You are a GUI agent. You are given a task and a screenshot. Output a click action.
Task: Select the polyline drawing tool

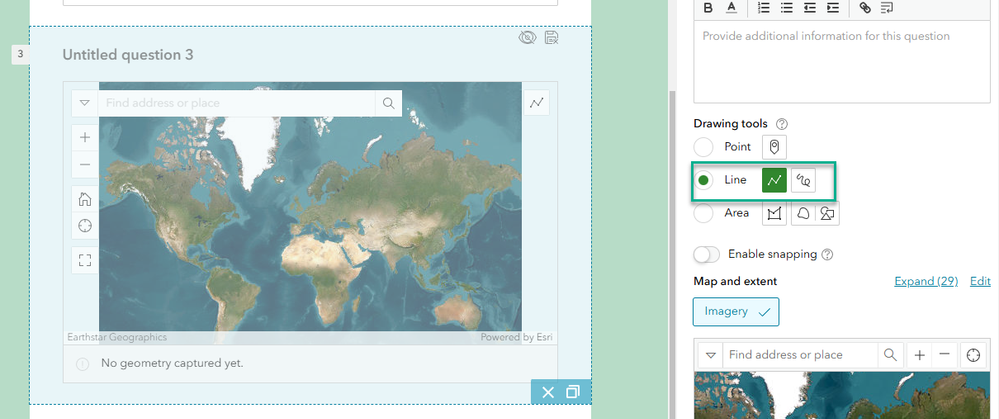point(774,180)
